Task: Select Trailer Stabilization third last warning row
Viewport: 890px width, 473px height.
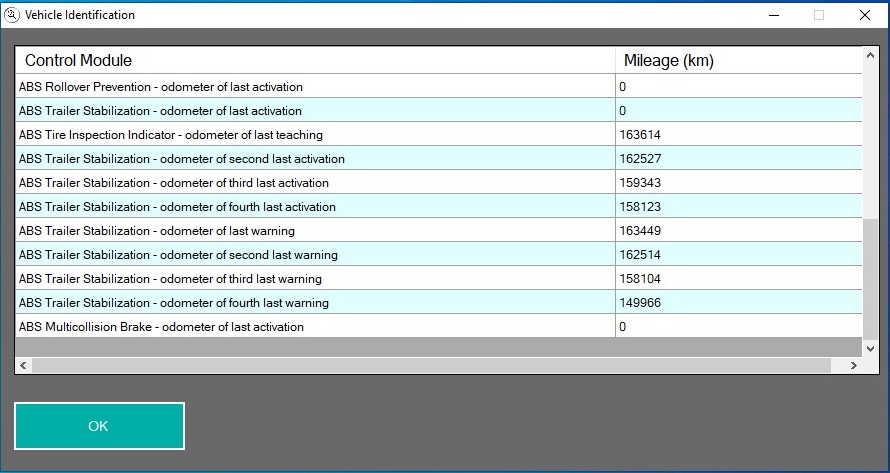Action: pyautogui.click(x=439, y=278)
